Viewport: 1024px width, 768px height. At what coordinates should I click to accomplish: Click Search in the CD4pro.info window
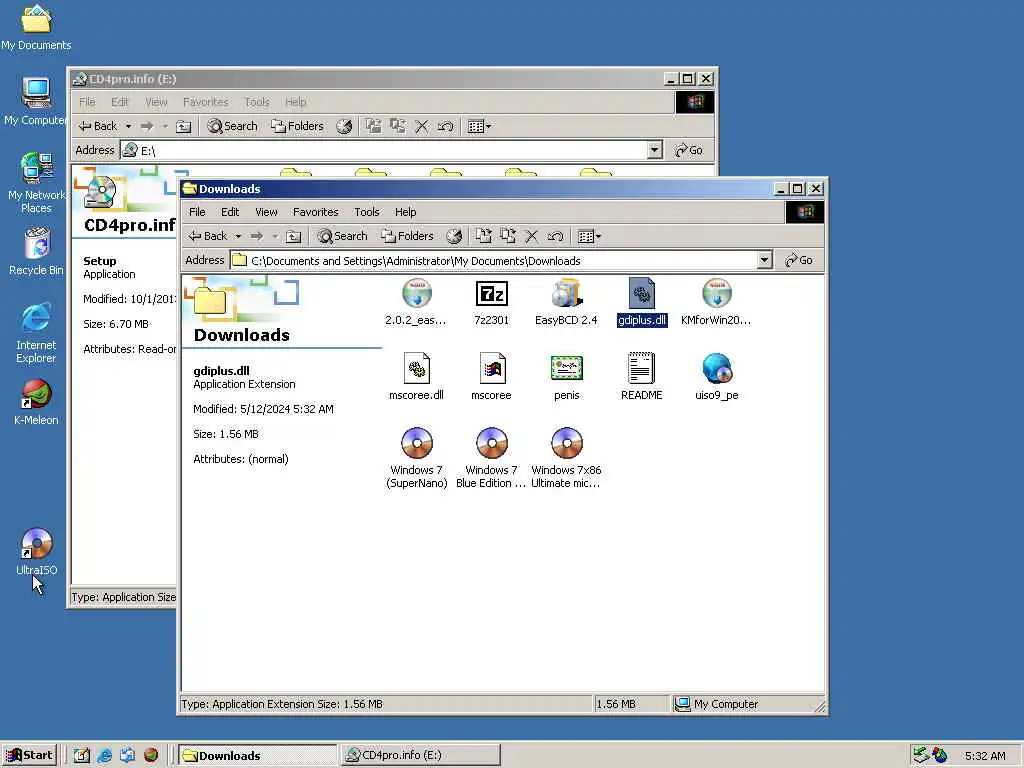click(232, 126)
